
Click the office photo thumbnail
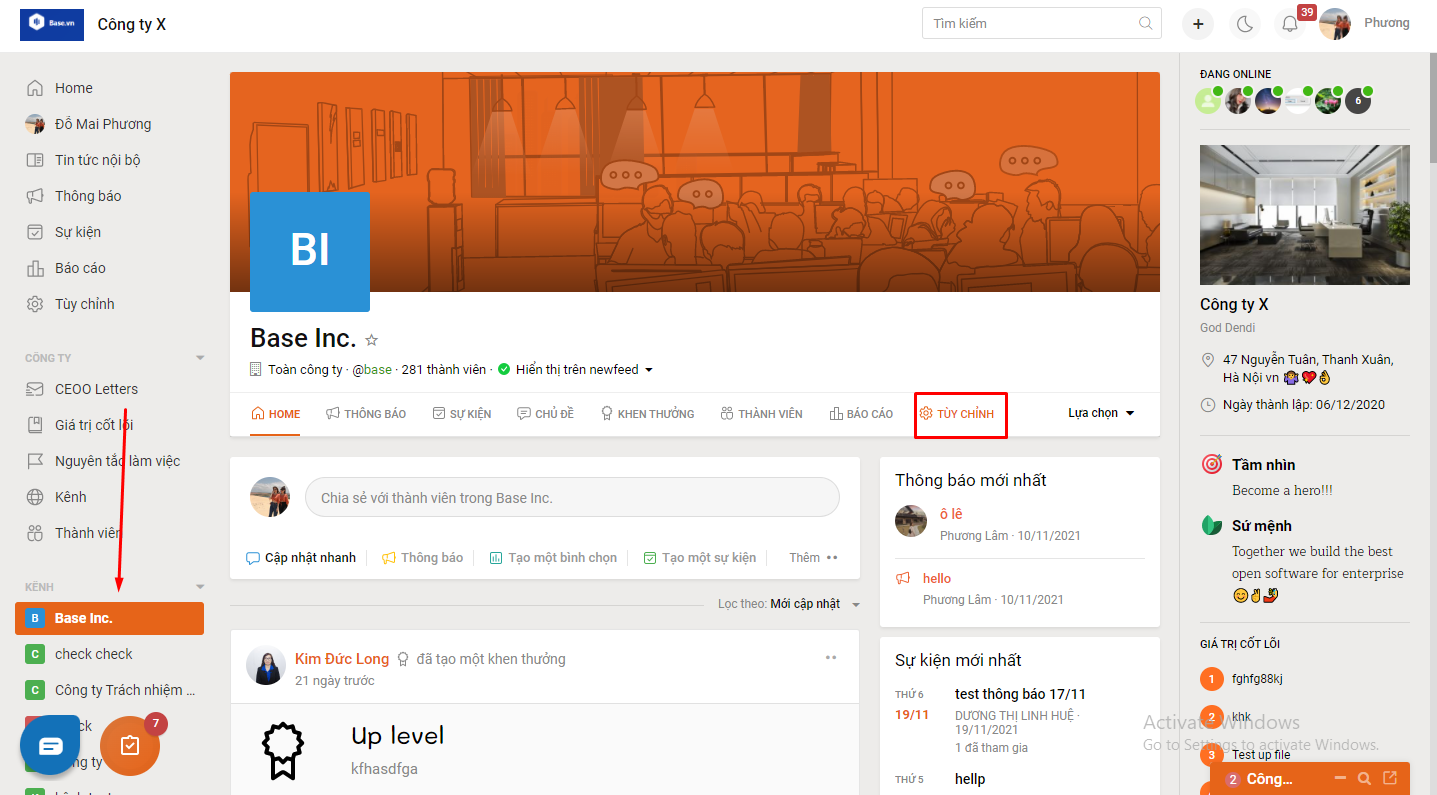[1305, 215]
